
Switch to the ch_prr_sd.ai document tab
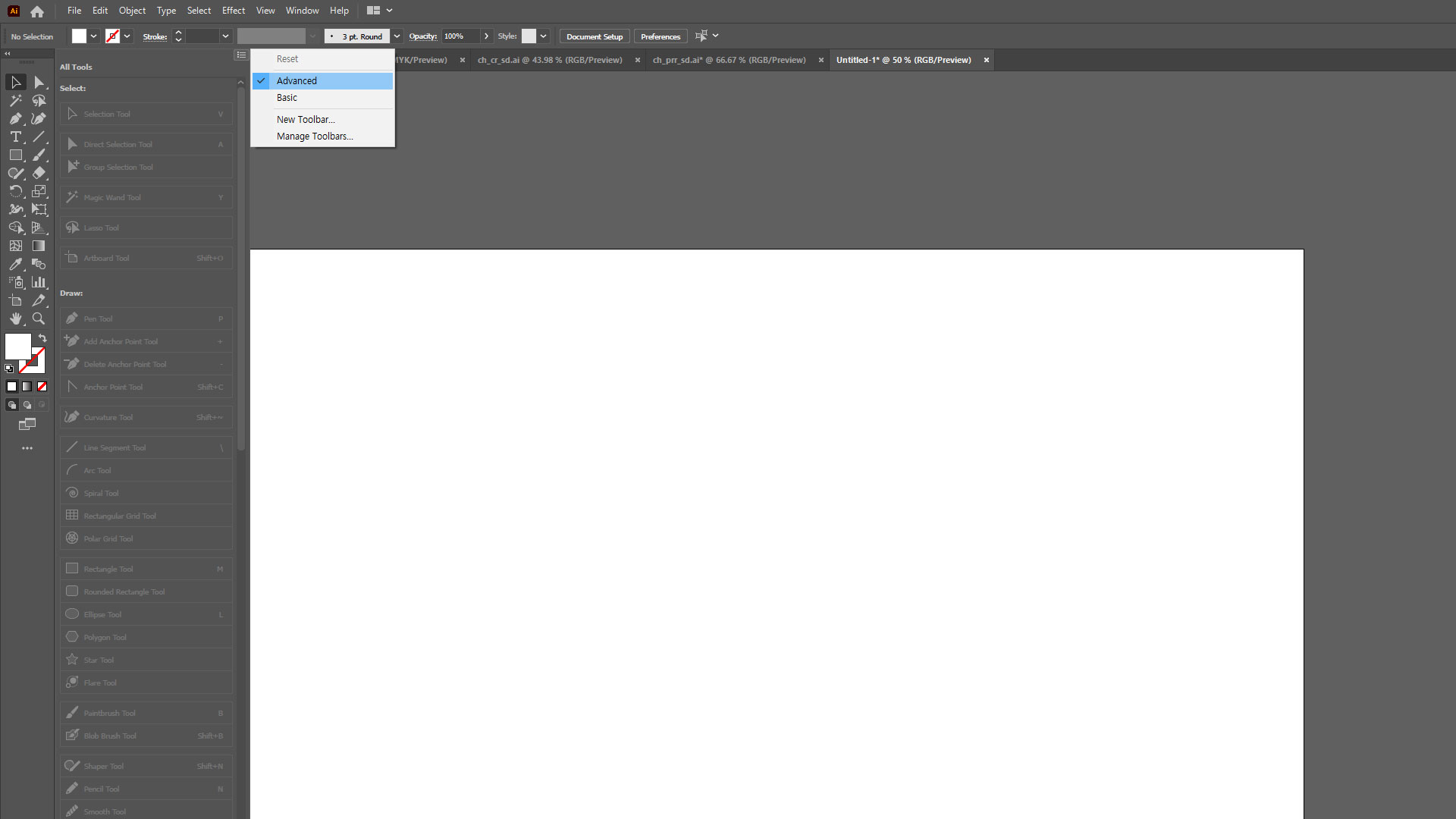(x=729, y=60)
